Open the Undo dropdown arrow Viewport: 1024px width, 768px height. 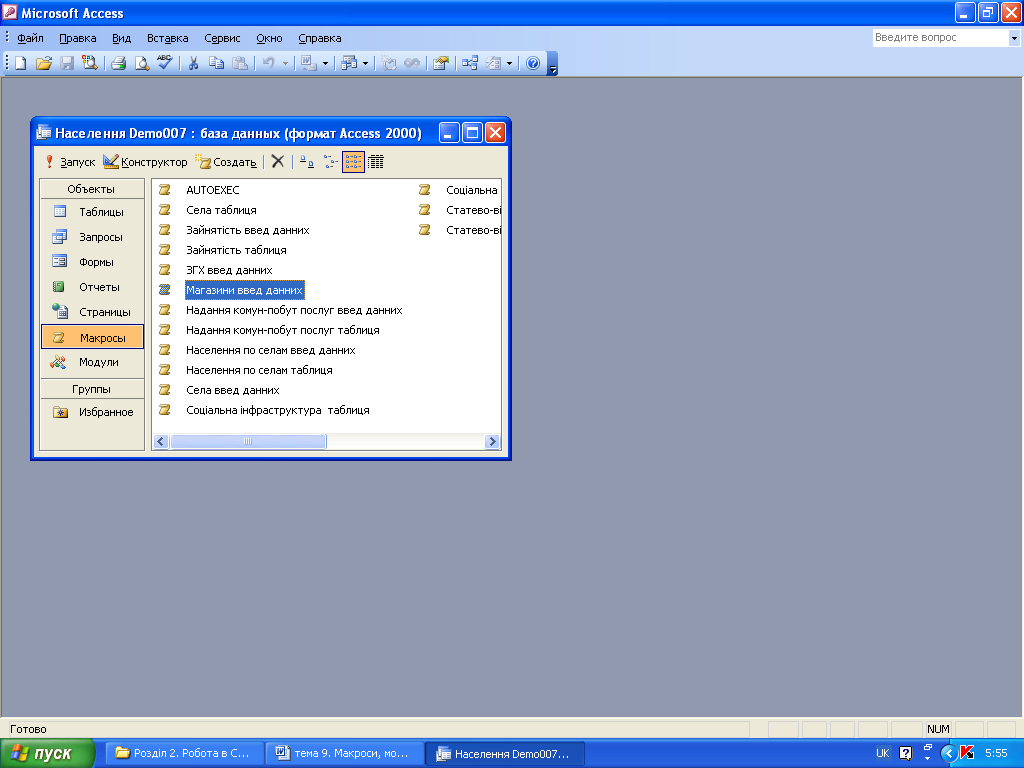[x=285, y=63]
